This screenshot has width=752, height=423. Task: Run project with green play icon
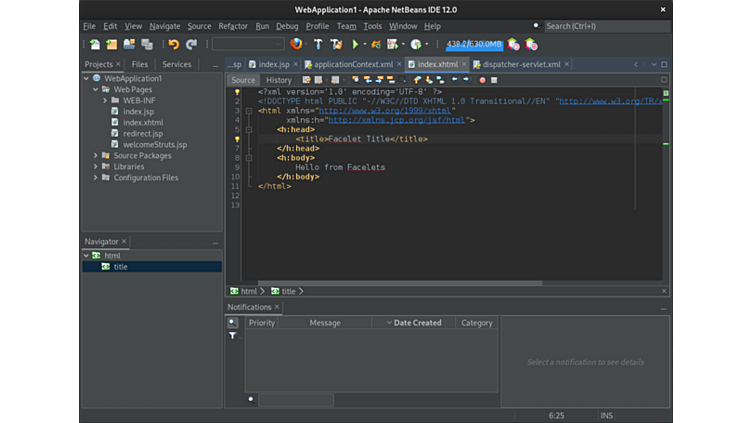click(355, 45)
